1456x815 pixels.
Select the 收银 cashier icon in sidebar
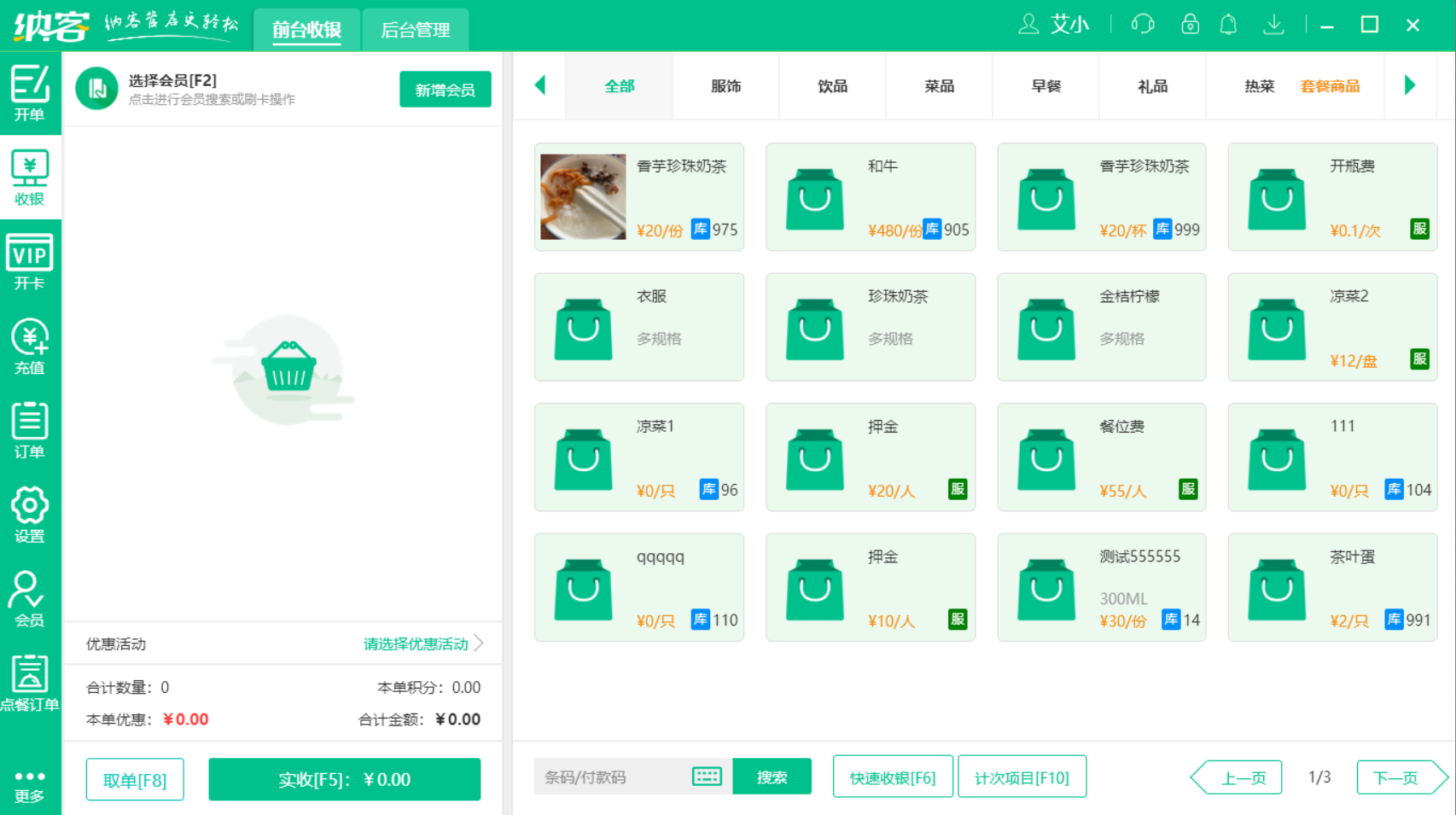[31, 175]
